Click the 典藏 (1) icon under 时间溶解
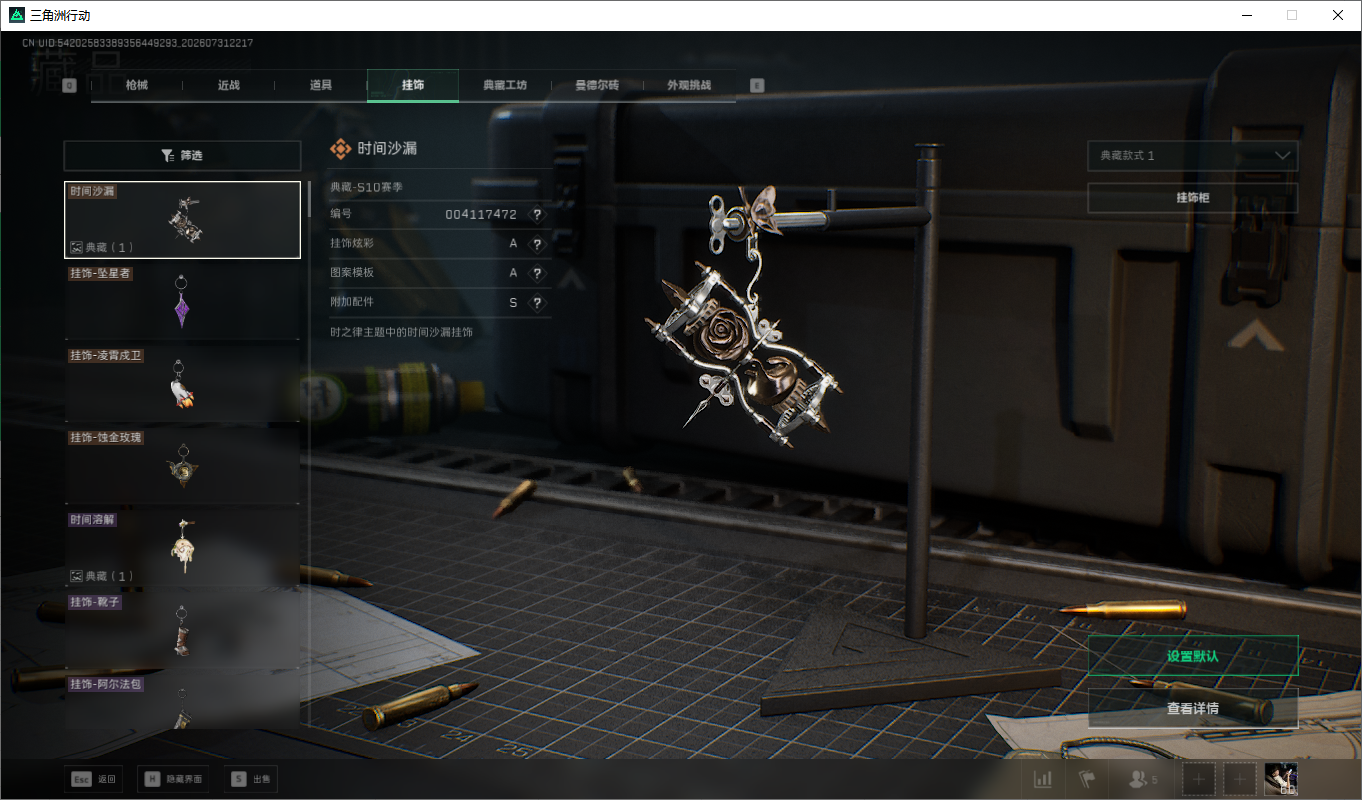 76,576
